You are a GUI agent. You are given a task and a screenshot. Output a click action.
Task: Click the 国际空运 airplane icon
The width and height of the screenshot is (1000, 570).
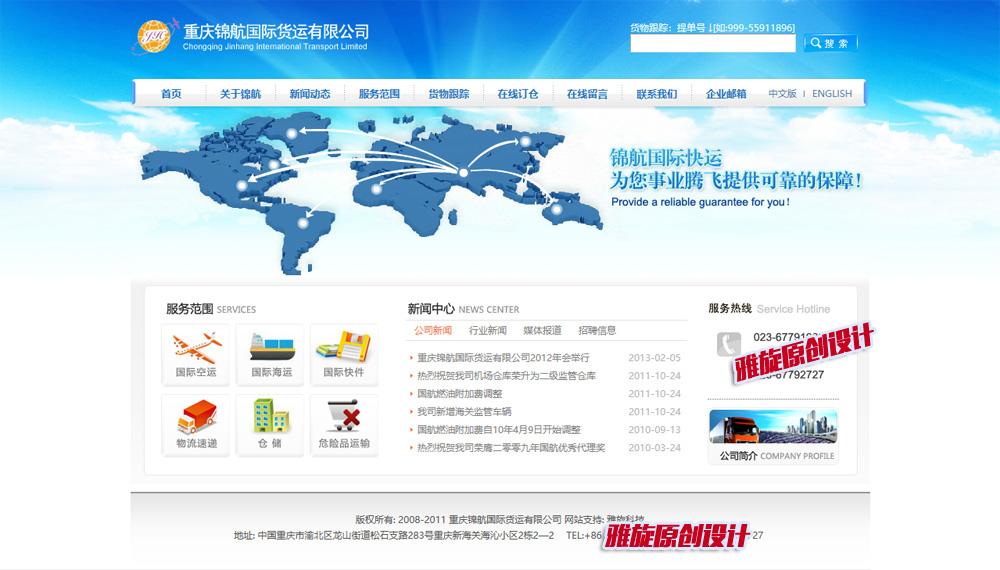pyautogui.click(x=196, y=348)
